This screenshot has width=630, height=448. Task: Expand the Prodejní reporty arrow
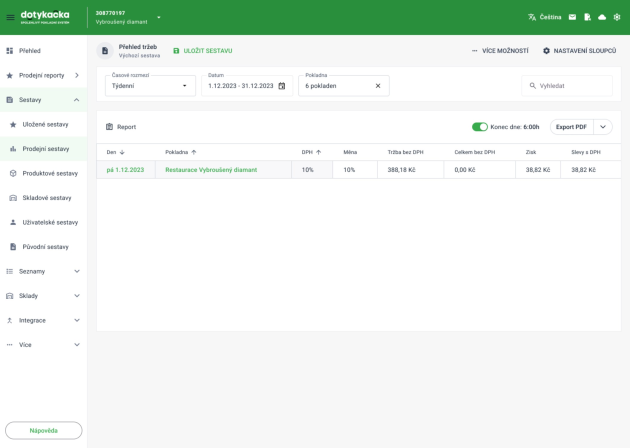tap(77, 75)
